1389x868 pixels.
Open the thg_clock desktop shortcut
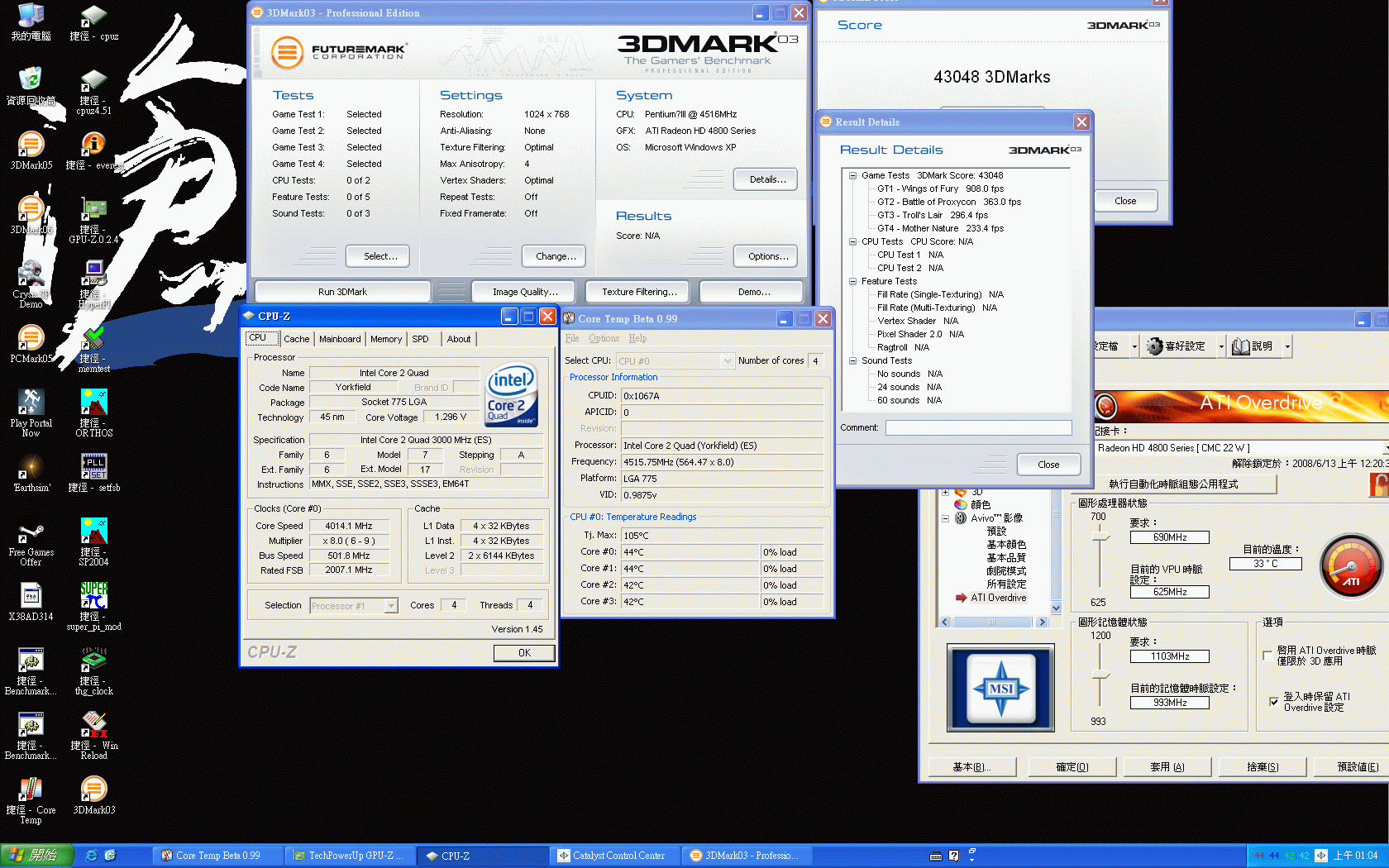point(93,670)
